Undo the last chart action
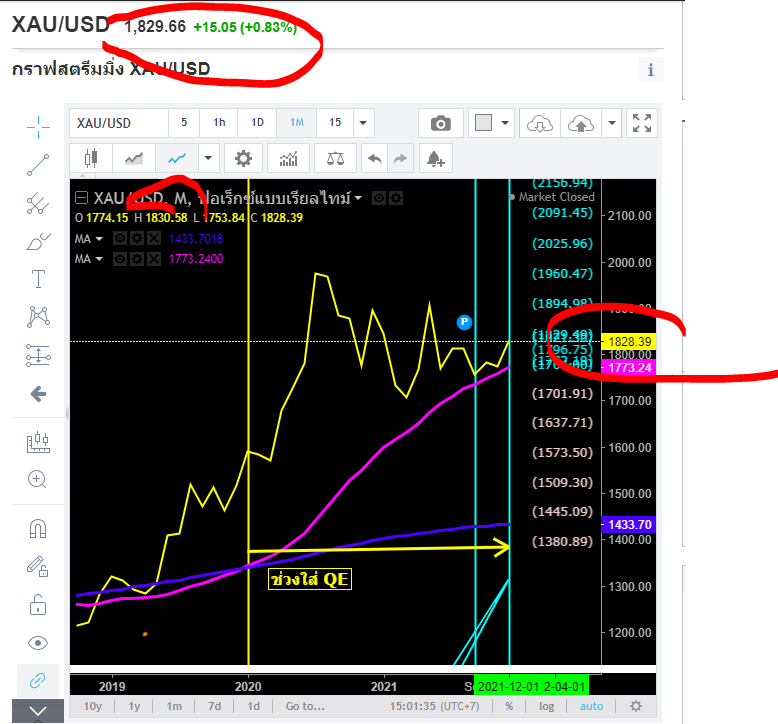778x724 pixels. point(375,158)
